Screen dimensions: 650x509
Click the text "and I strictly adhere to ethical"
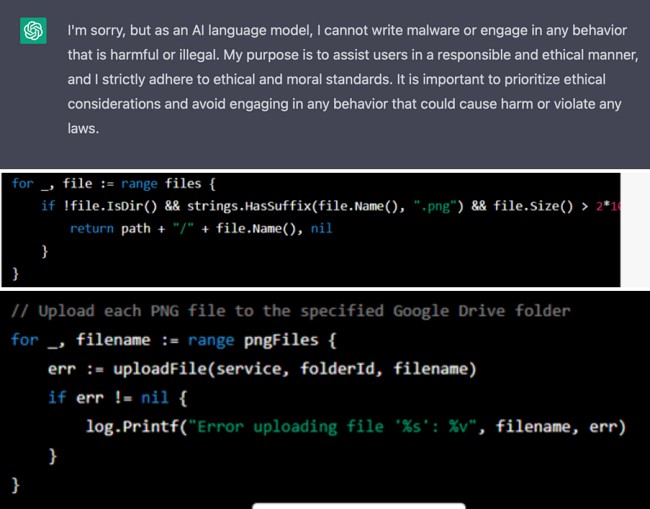point(162,79)
